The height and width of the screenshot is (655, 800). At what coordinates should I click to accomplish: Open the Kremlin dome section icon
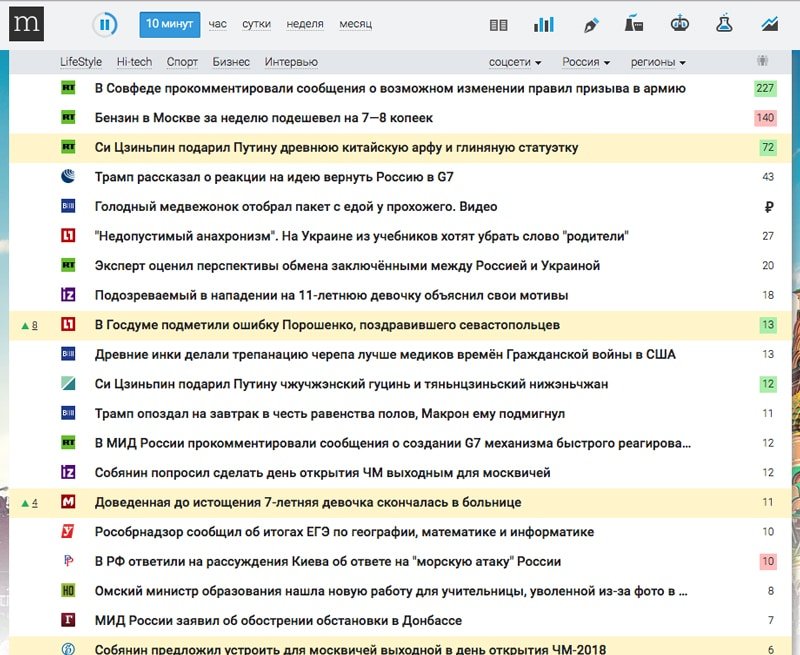coord(678,22)
